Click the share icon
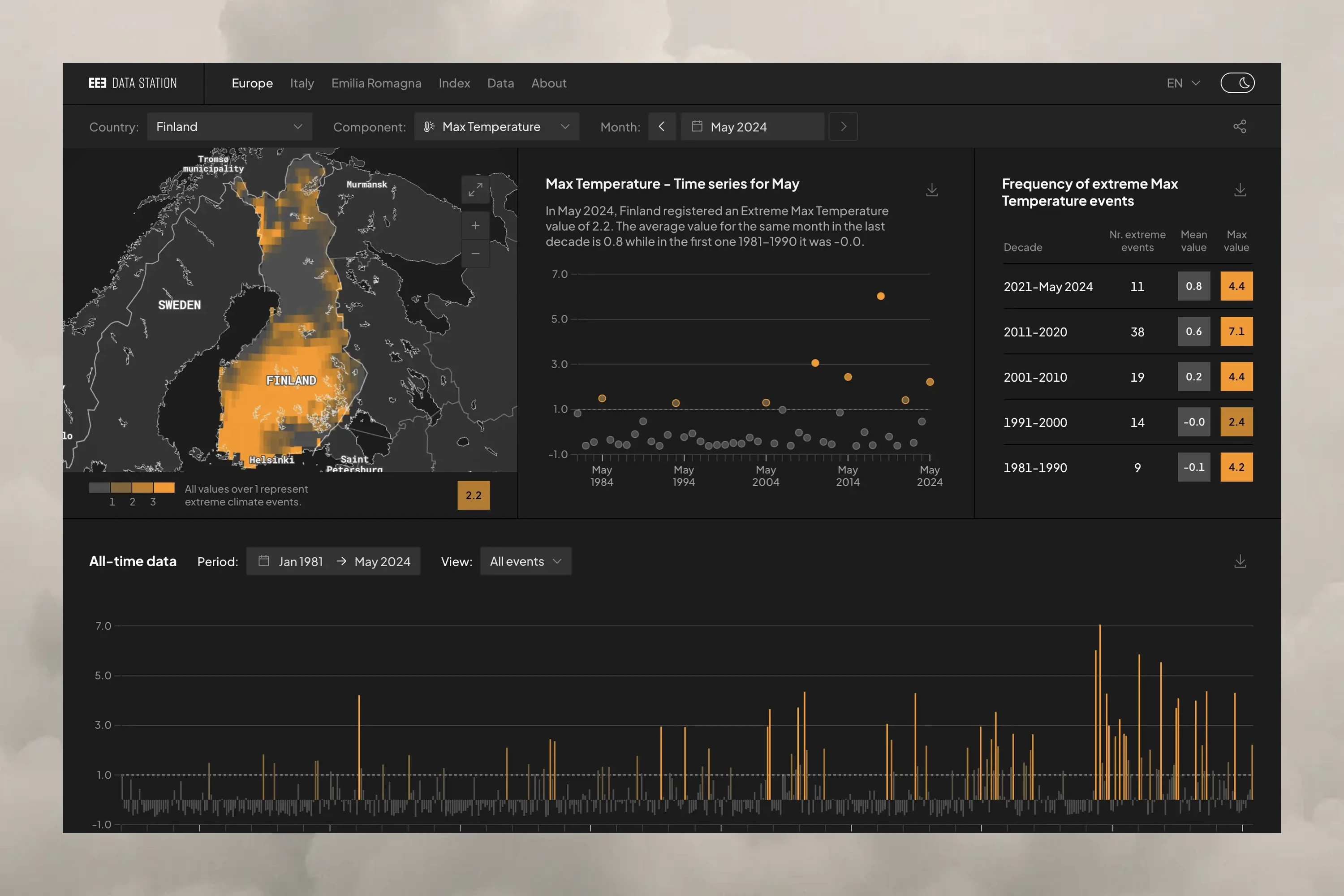The height and width of the screenshot is (896, 1344). [x=1240, y=126]
